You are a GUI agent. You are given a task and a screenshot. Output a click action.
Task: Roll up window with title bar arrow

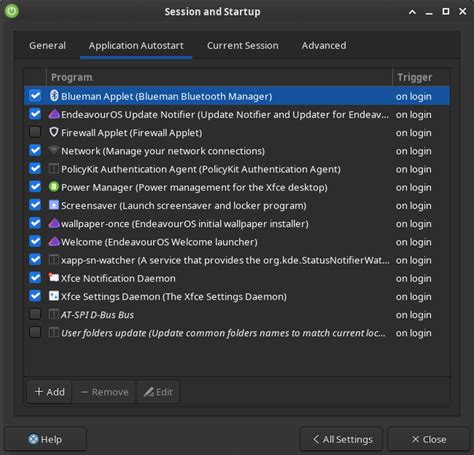coord(412,12)
